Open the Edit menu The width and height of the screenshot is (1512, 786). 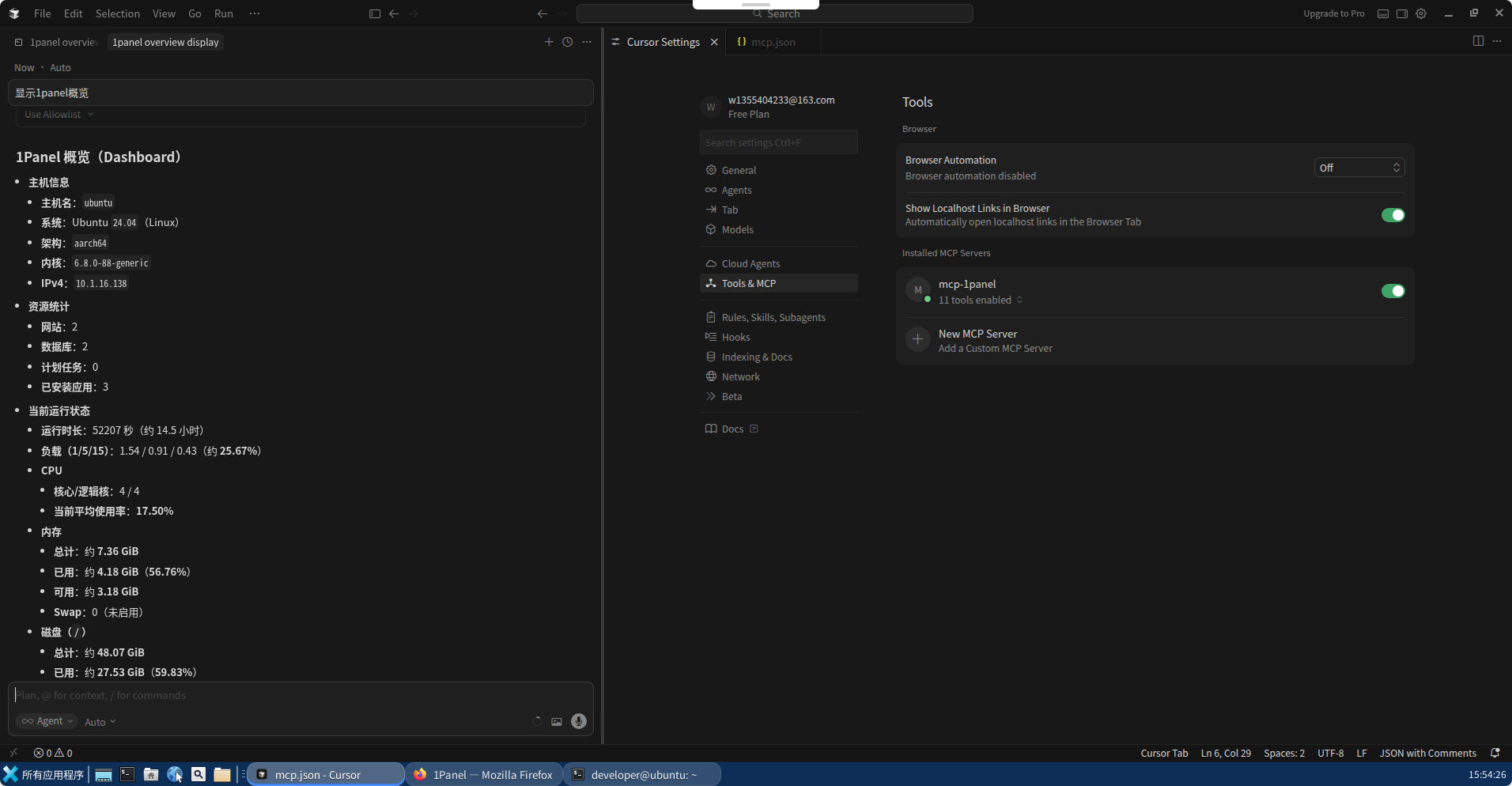74,13
